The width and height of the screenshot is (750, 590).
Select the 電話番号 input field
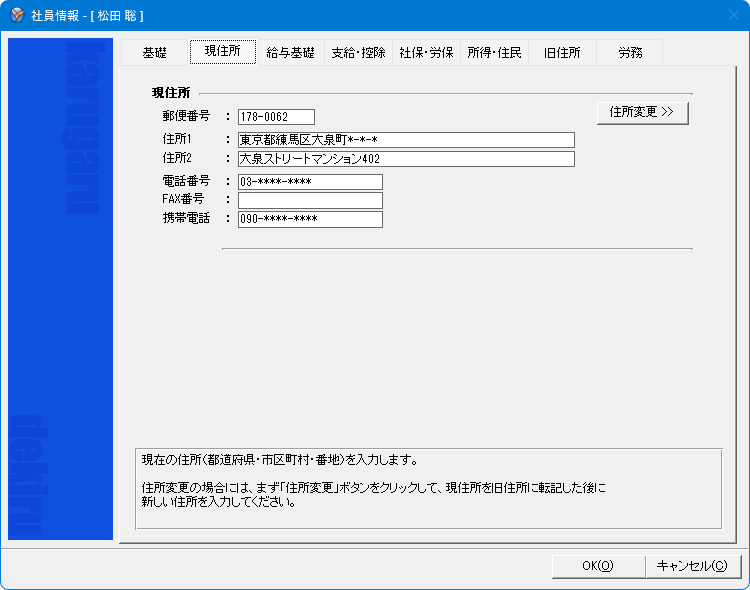pos(310,182)
